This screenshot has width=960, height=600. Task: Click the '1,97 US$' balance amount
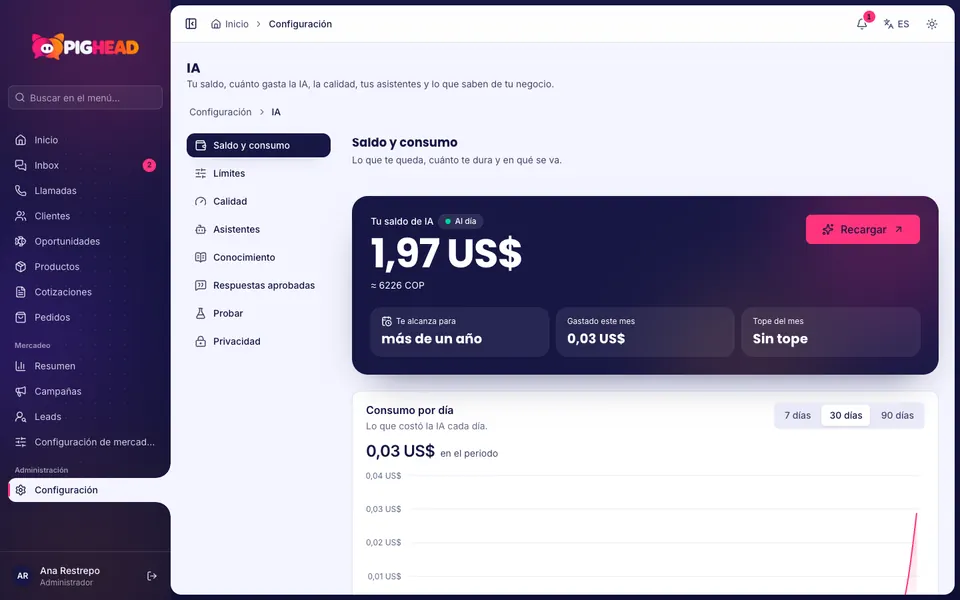(446, 253)
